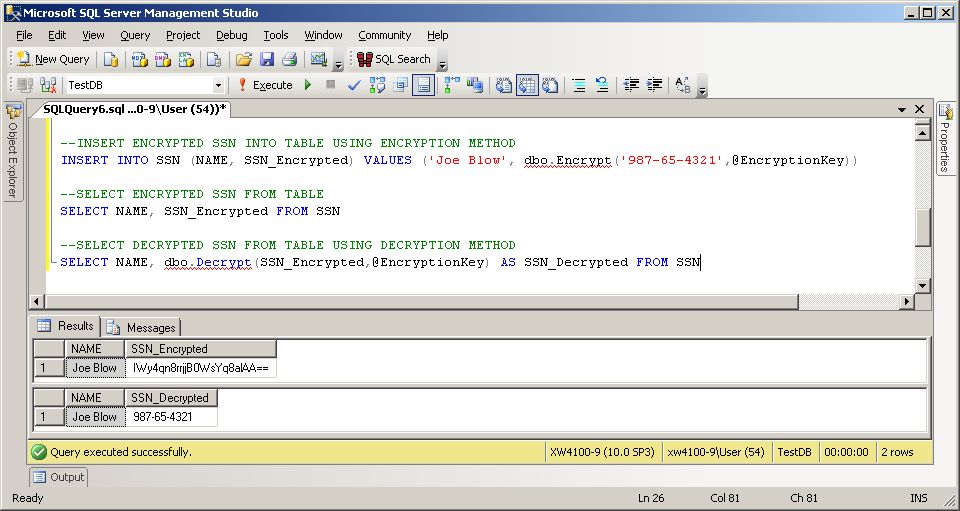Open the Tools menu
This screenshot has height=511, width=960.
(x=276, y=35)
